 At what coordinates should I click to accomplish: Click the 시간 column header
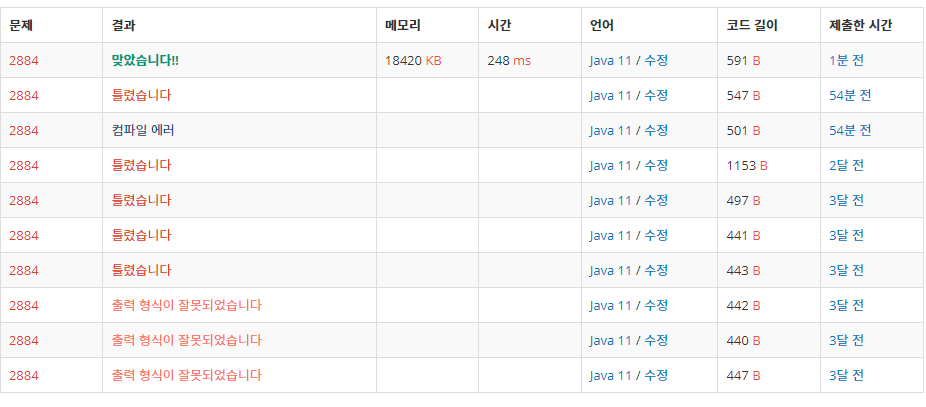coord(499,25)
